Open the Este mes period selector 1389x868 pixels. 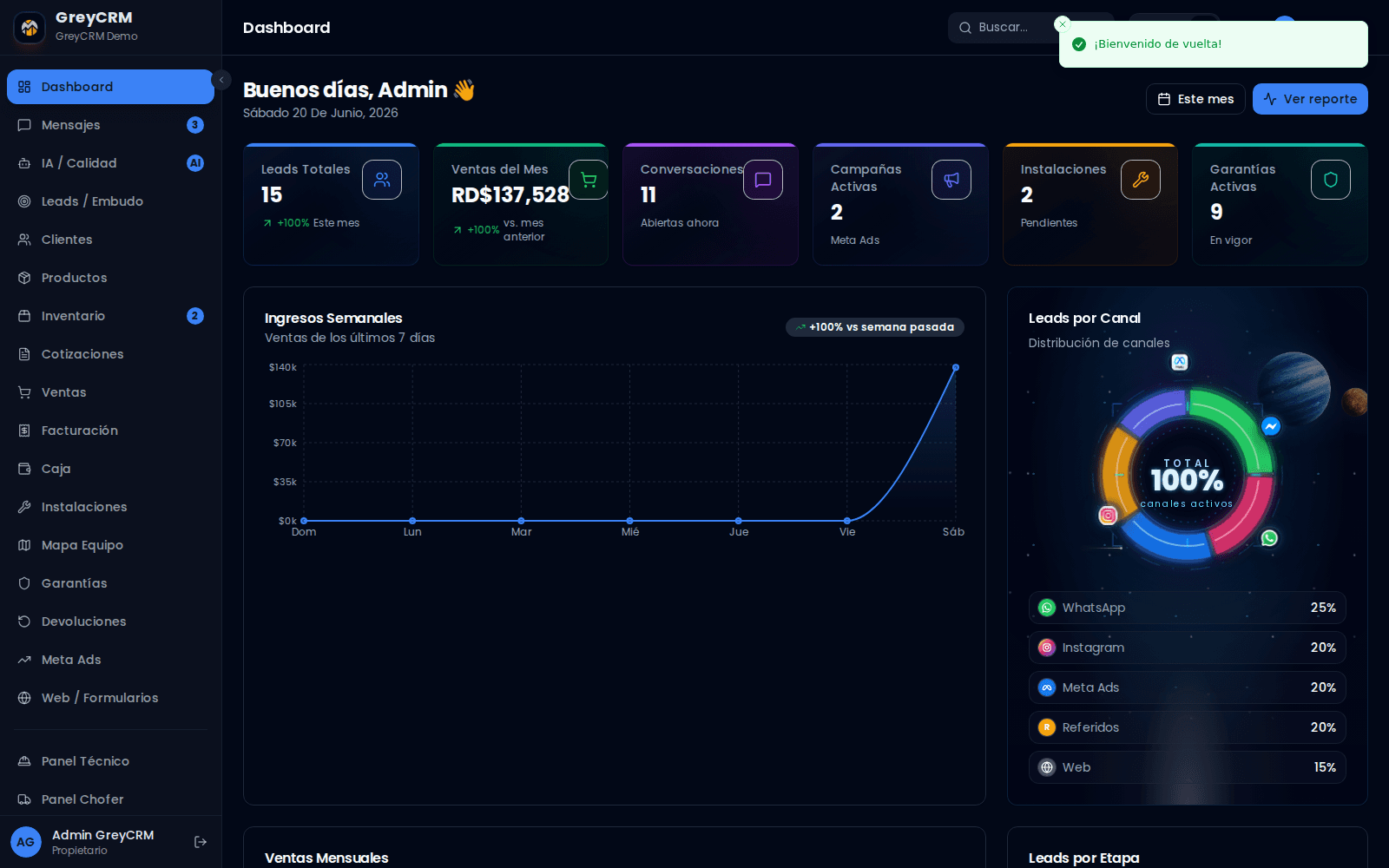[1195, 99]
